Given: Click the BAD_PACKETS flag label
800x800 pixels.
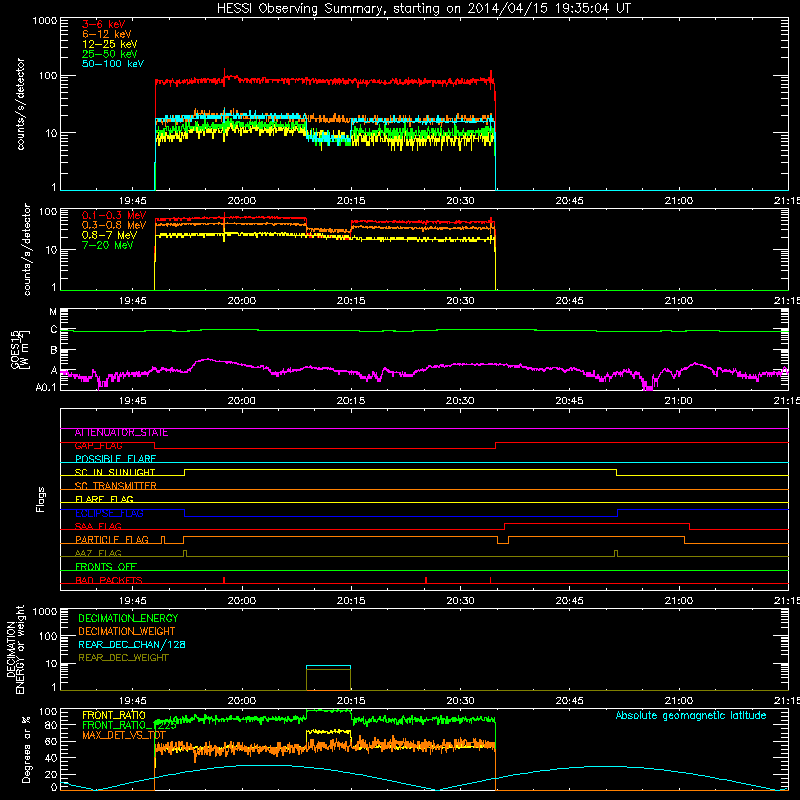Looking at the screenshot, I should (109, 580).
